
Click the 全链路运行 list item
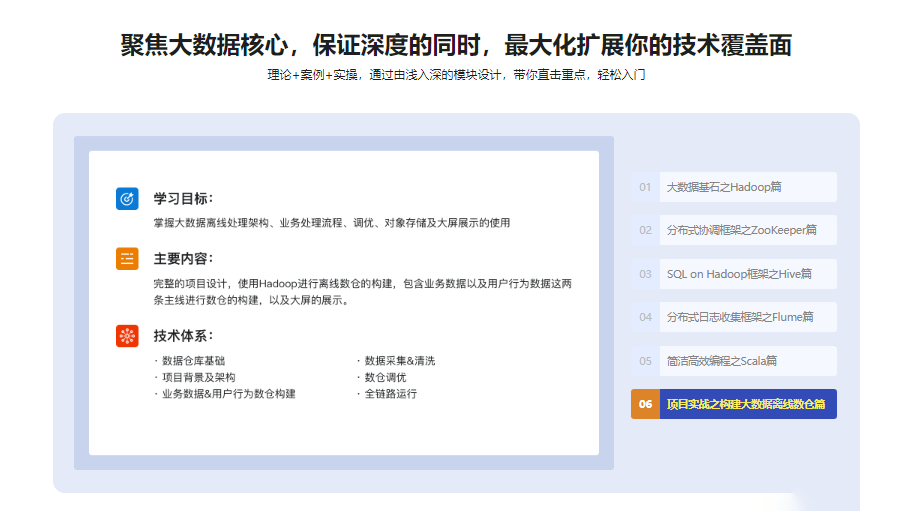click(390, 394)
